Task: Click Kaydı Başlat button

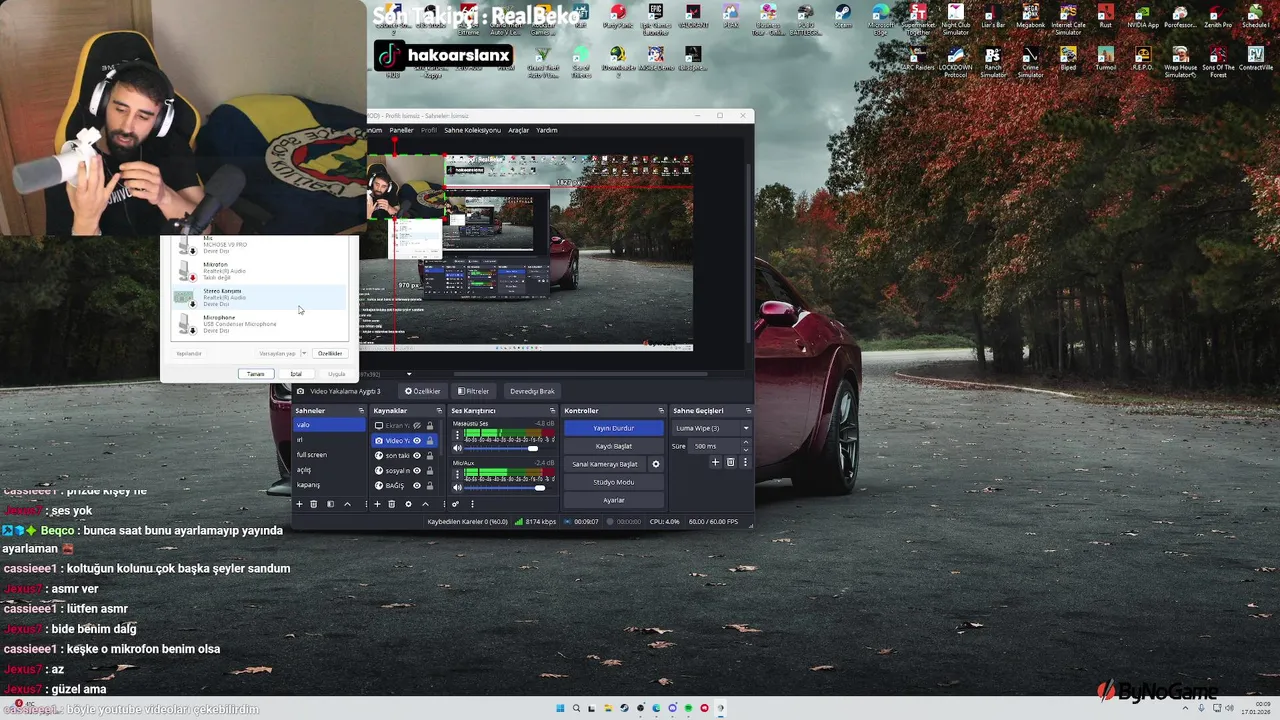Action: pos(613,446)
